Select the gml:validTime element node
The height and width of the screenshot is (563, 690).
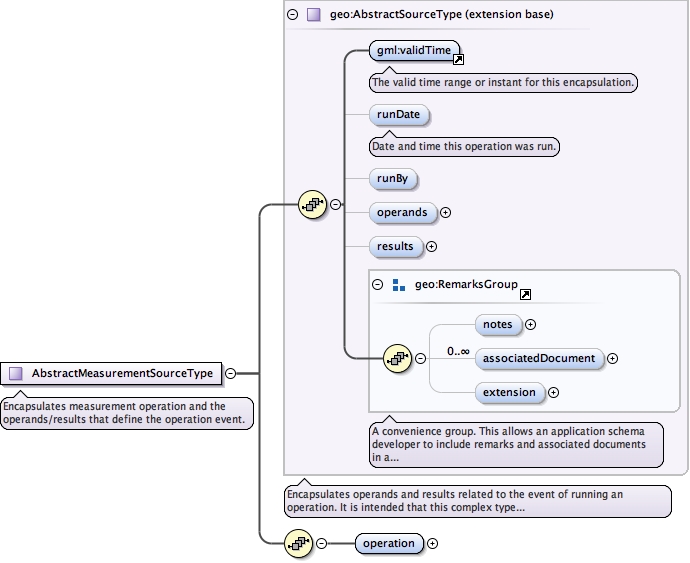point(412,50)
